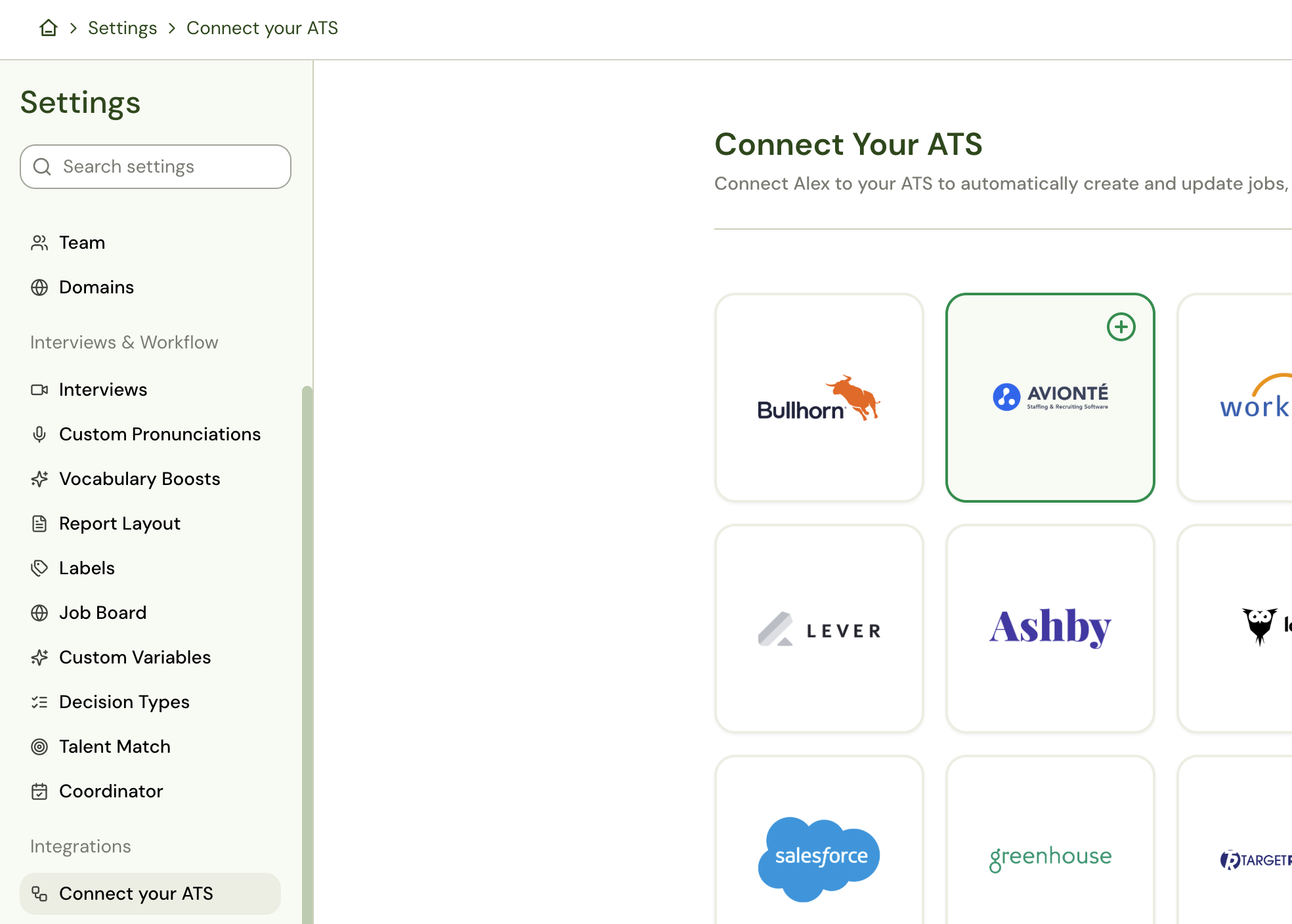
Task: Focus the Search settings field
Action: click(156, 167)
